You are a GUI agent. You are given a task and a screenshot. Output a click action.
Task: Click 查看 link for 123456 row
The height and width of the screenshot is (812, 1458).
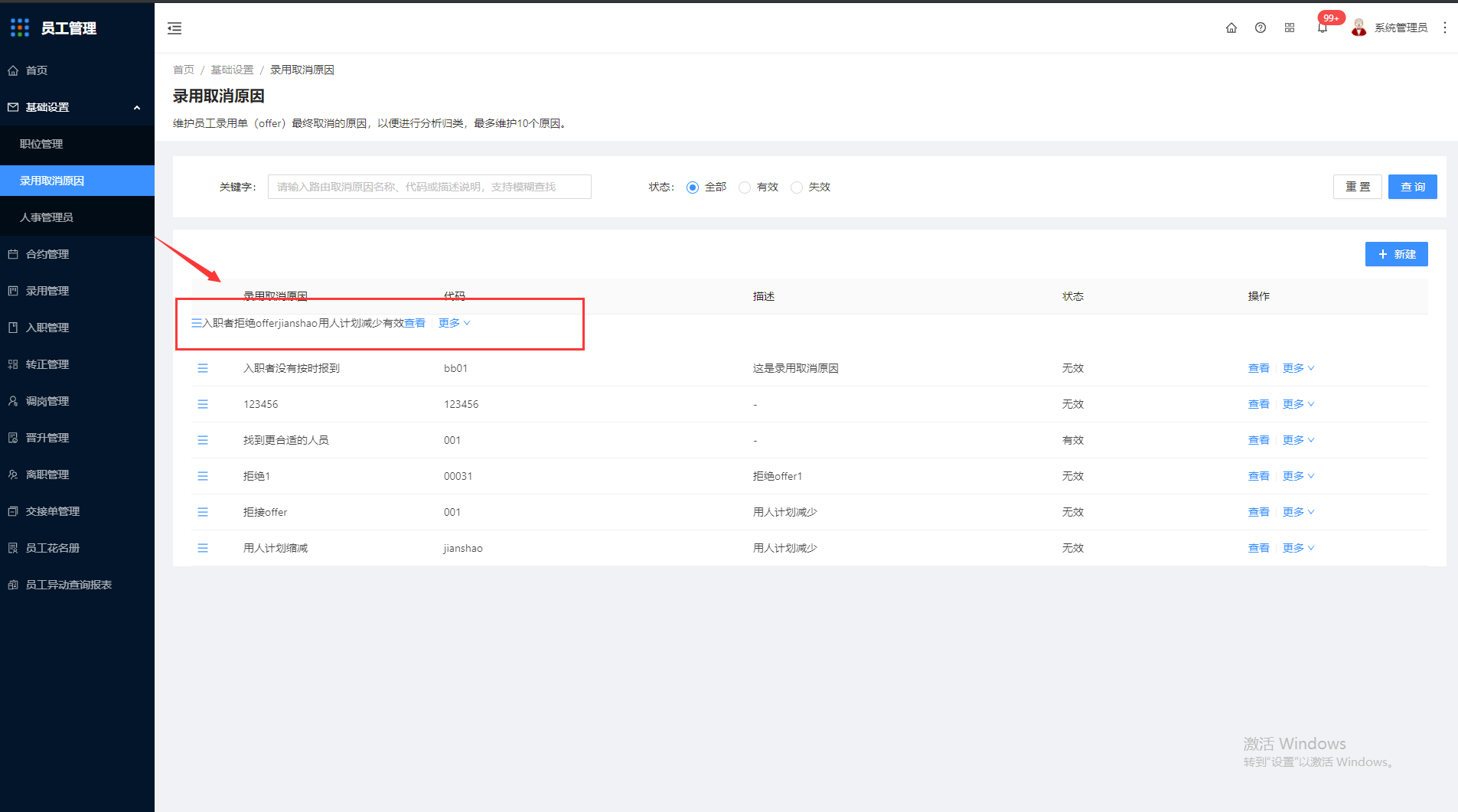click(1259, 404)
